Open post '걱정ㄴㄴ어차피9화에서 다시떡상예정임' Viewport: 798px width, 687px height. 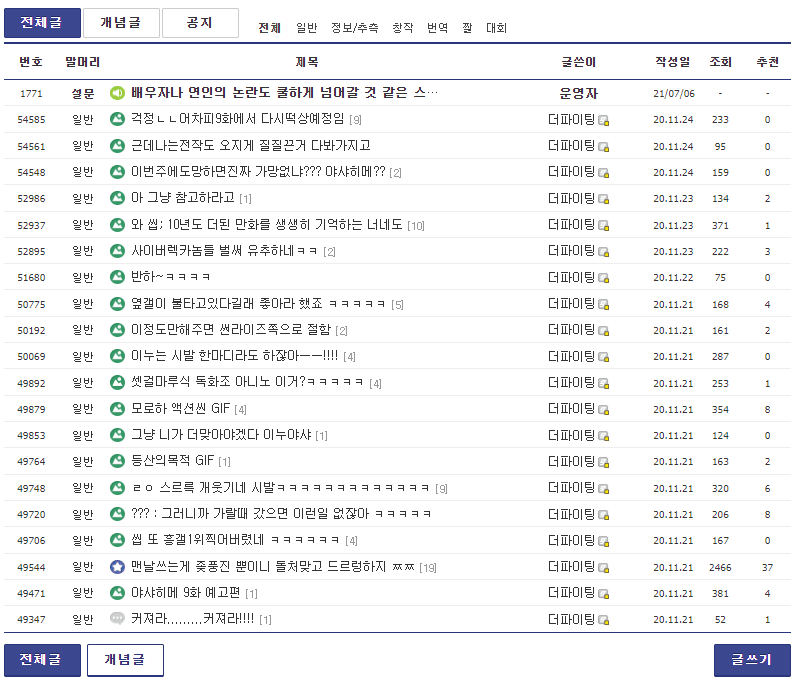tap(238, 120)
